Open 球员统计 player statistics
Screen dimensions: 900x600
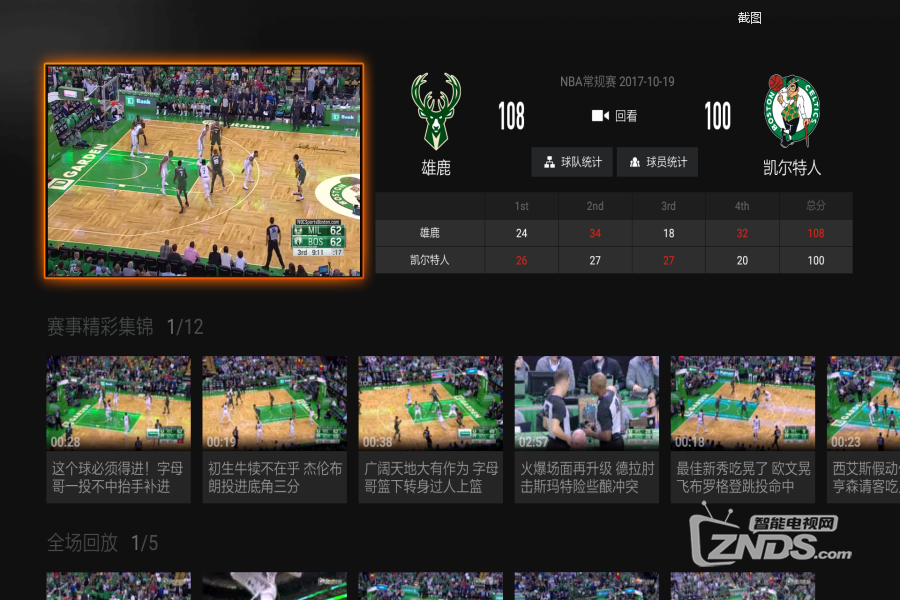(657, 162)
